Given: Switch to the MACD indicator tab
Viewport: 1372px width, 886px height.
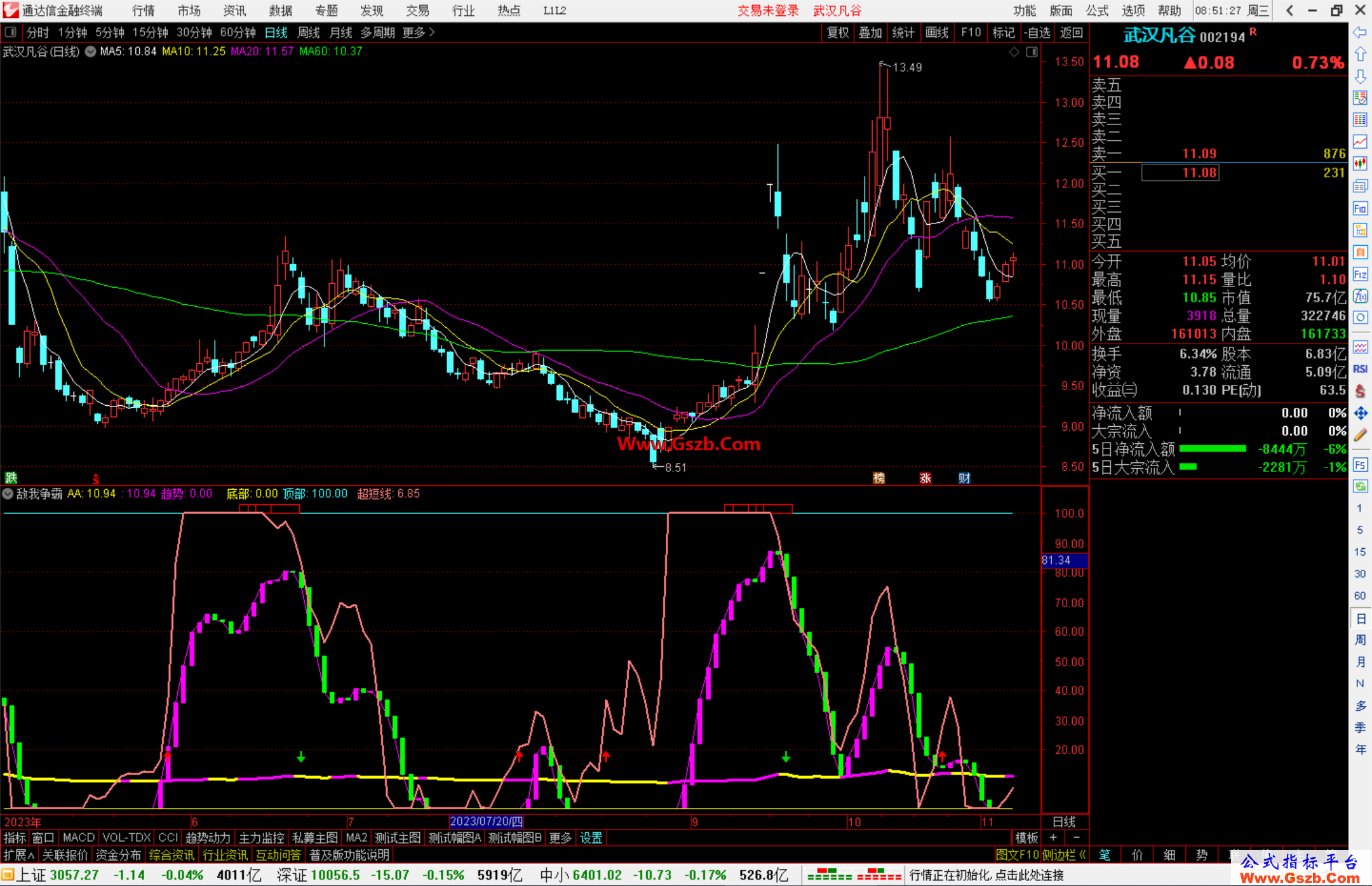Looking at the screenshot, I should (x=79, y=838).
